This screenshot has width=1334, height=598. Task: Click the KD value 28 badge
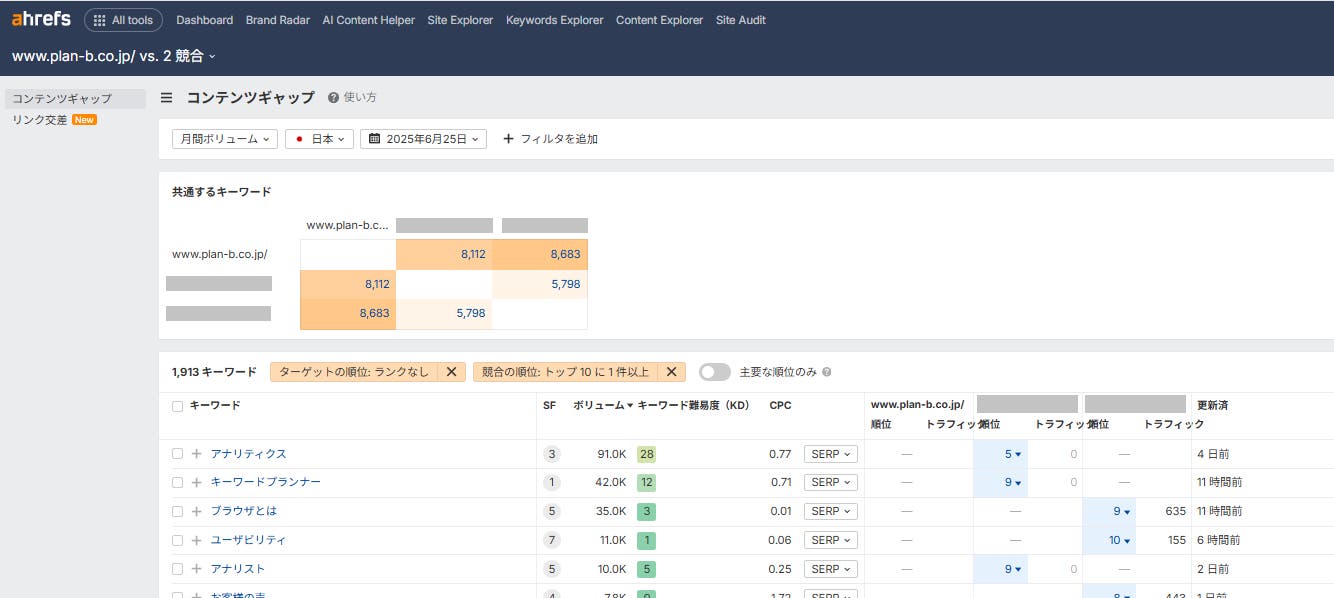(646, 454)
